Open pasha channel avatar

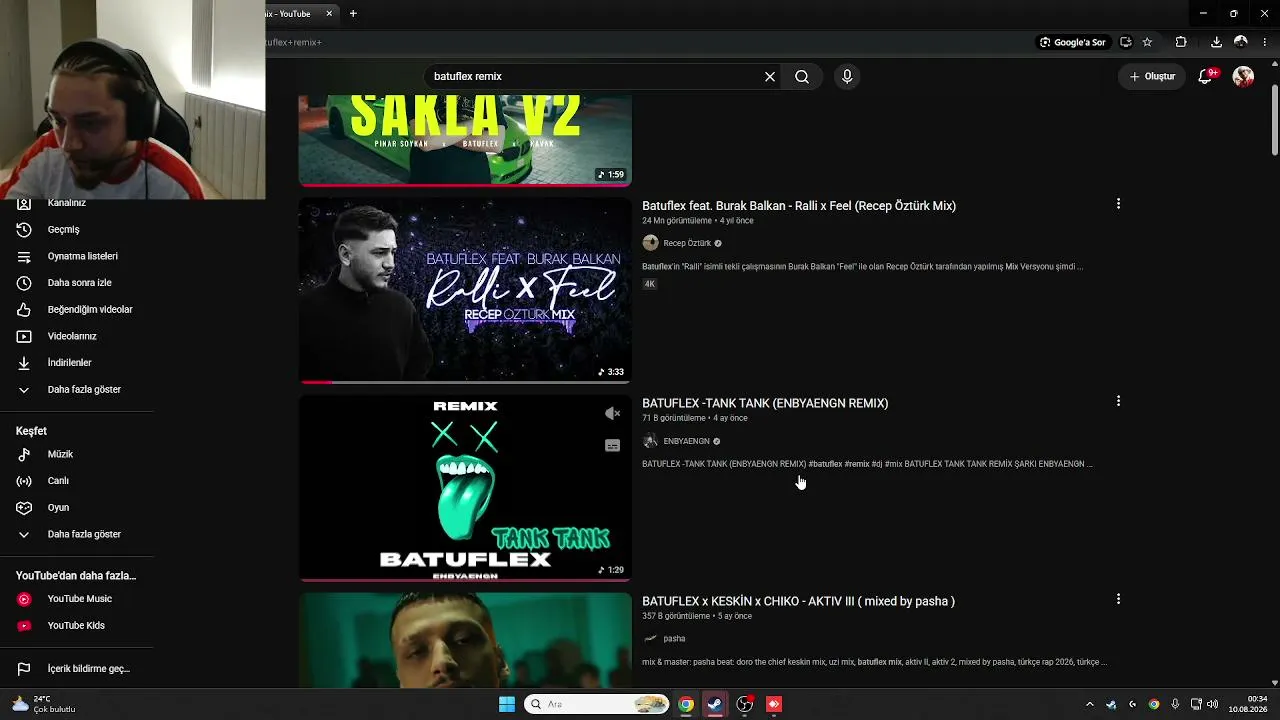pos(650,638)
